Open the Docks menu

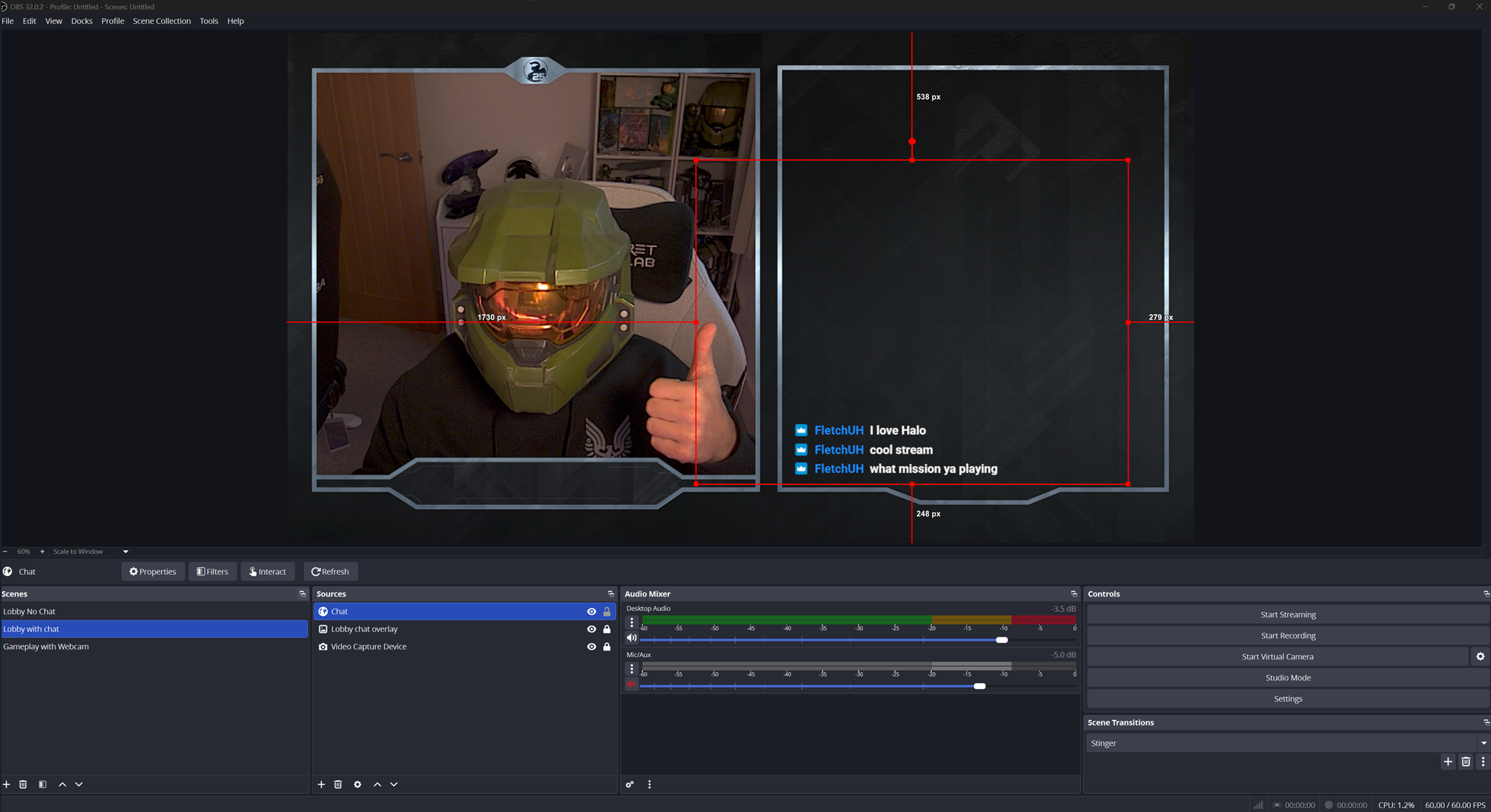tap(82, 21)
